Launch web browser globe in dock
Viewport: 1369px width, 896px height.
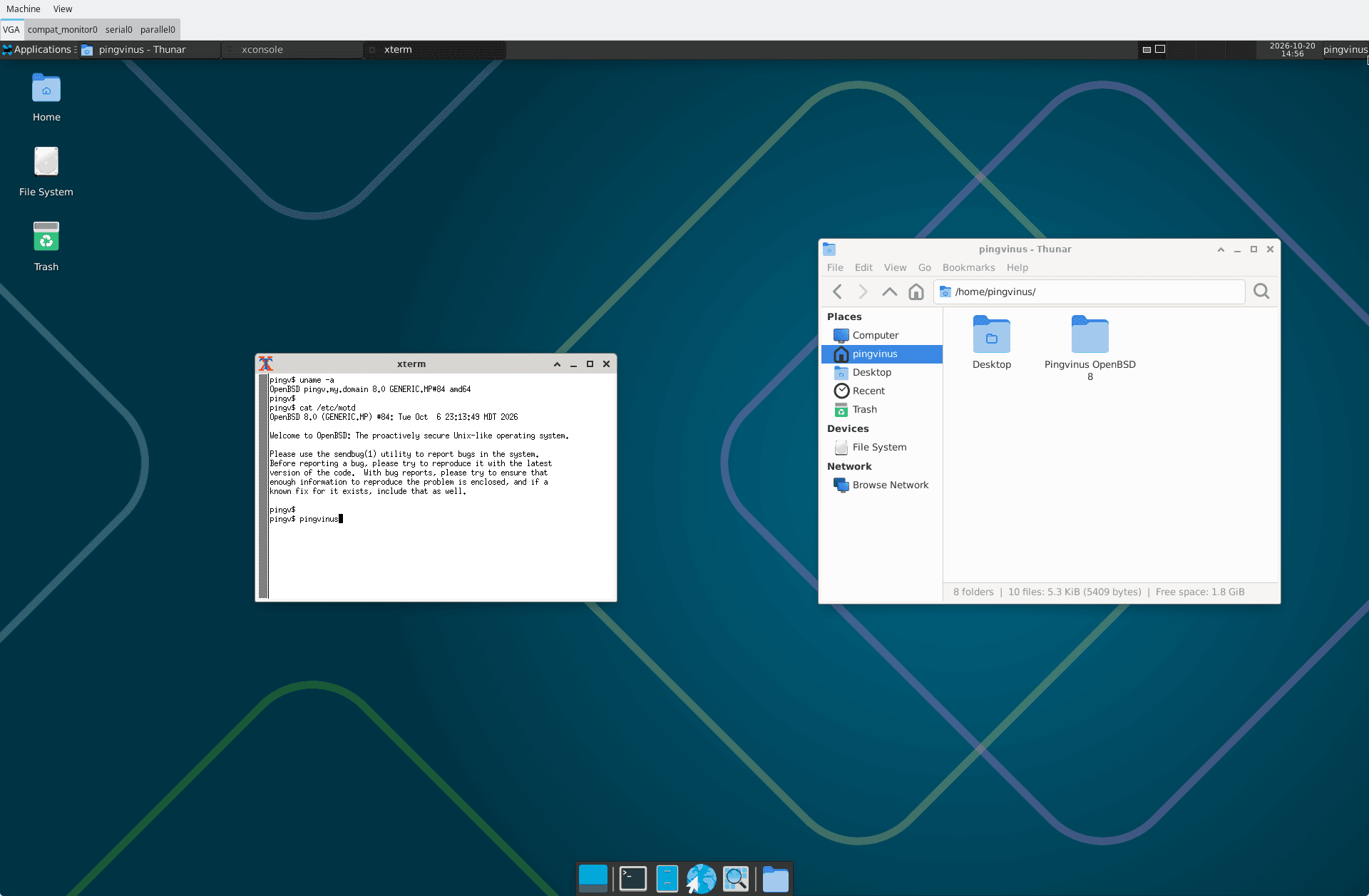702,879
